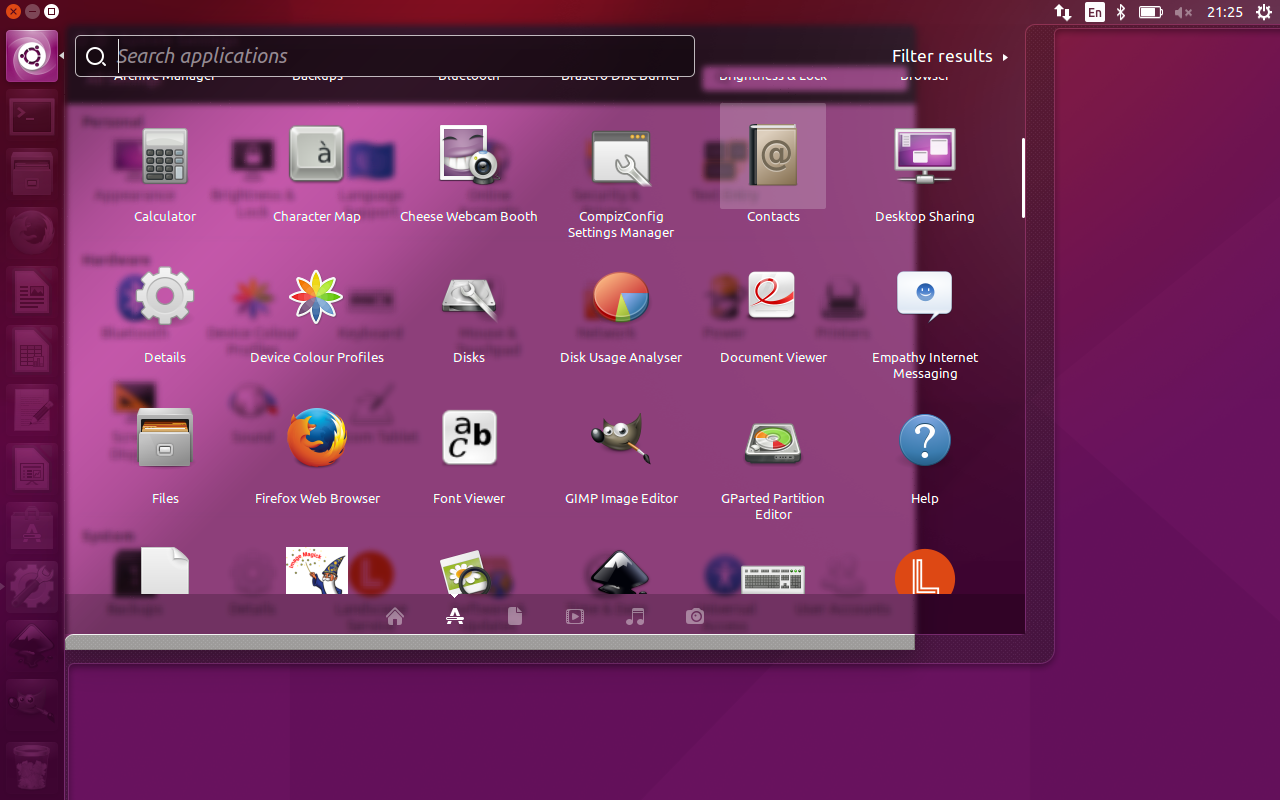The image size is (1280, 800).
Task: Open LibreOffice Impress in the launcher
Action: [x=32, y=468]
